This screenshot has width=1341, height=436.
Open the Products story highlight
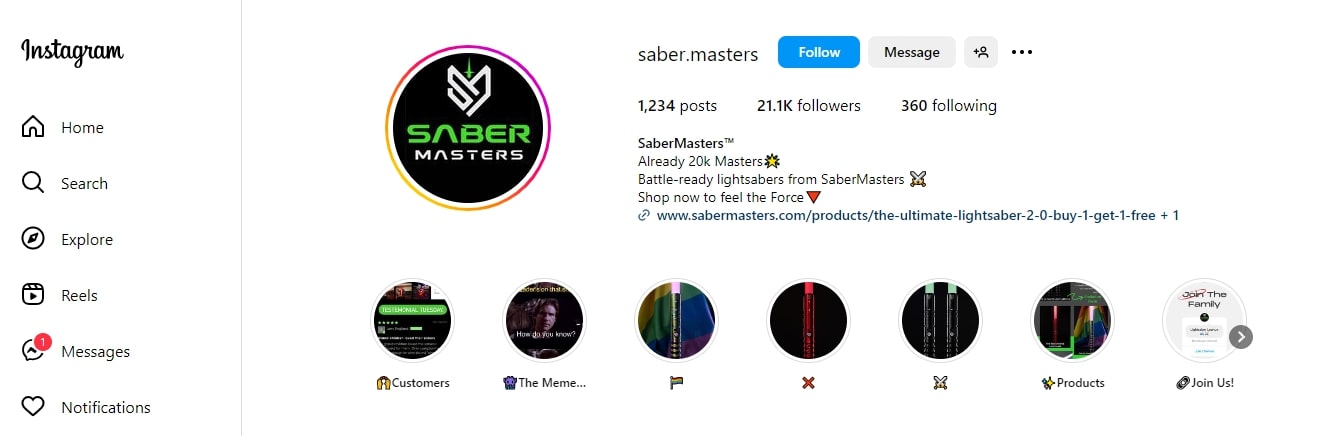click(1073, 321)
